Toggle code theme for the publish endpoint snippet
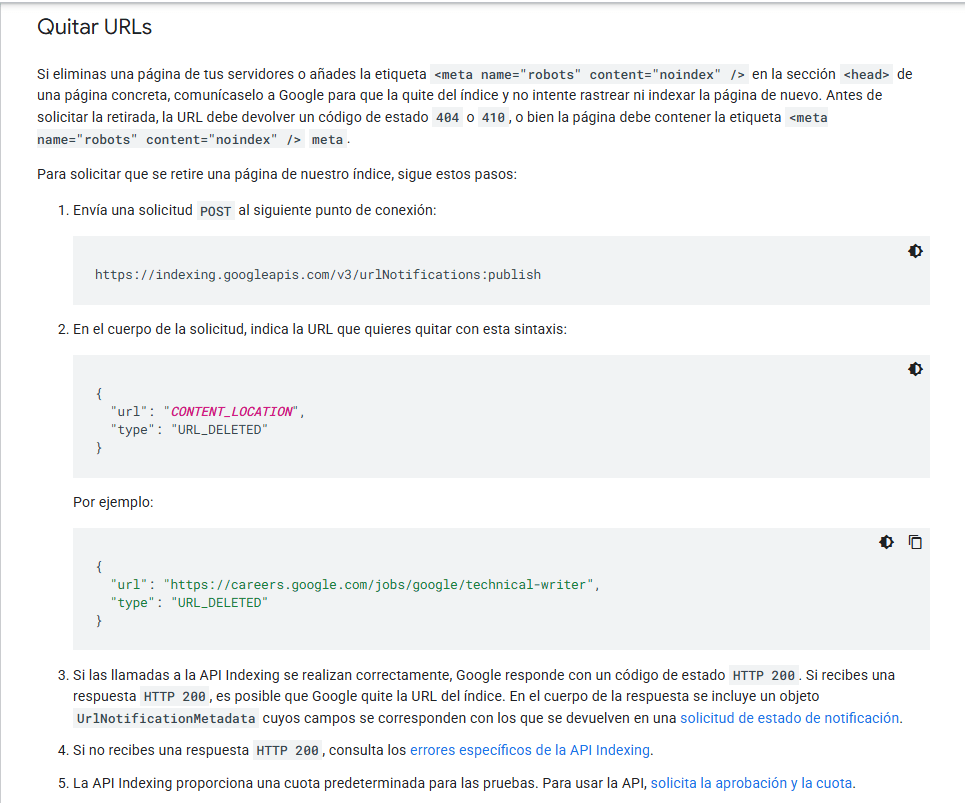The width and height of the screenshot is (965, 803). pos(915,251)
